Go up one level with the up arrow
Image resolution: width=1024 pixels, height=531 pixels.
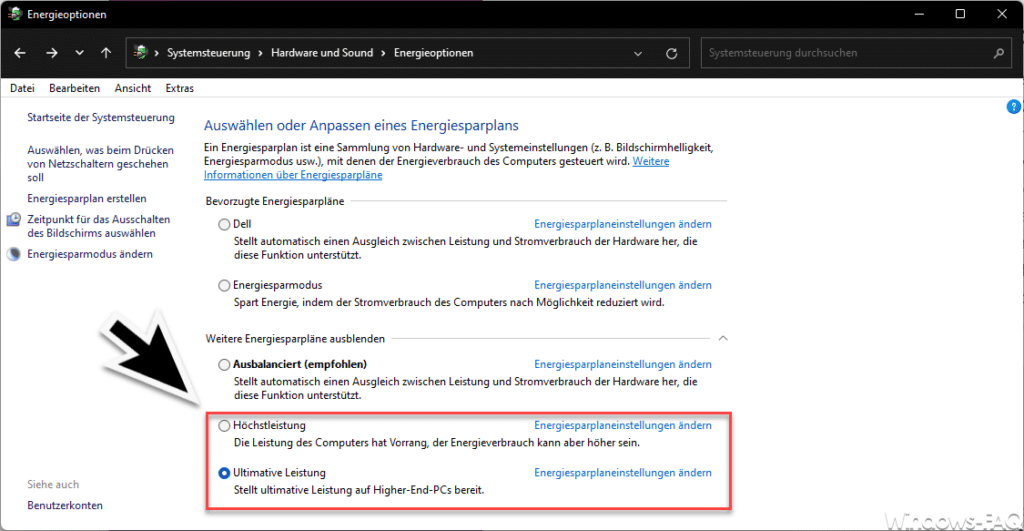point(106,54)
